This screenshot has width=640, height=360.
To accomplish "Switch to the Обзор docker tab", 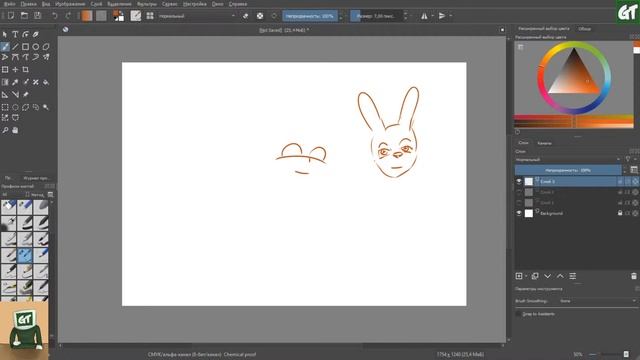I will [584, 29].
